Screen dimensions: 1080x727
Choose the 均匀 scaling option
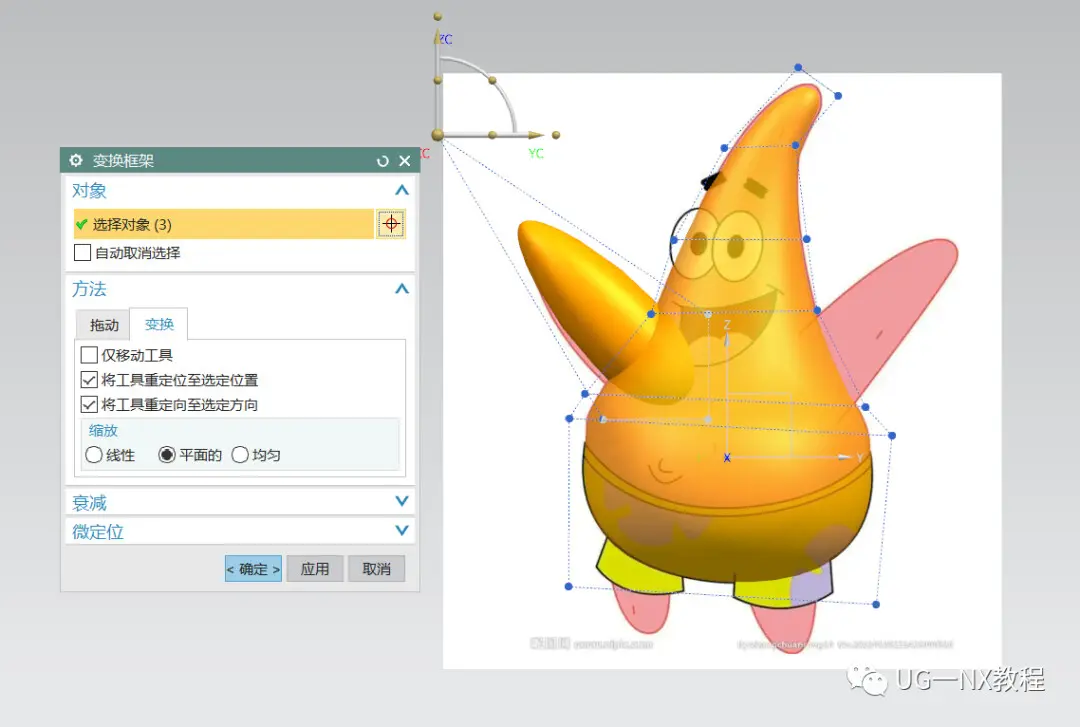click(x=240, y=455)
